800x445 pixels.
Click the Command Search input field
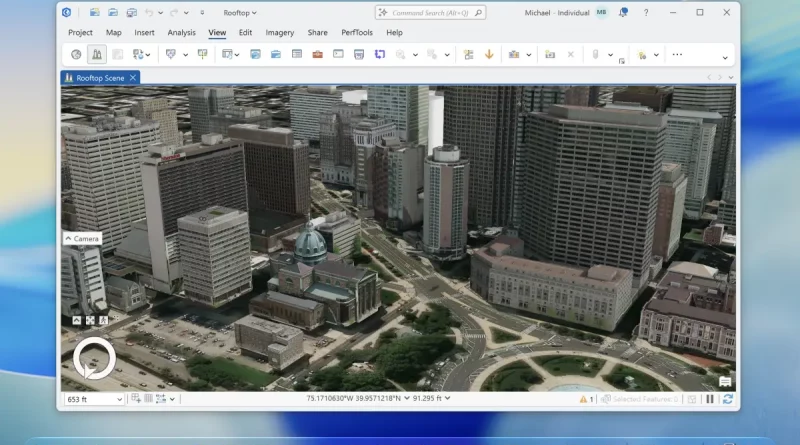point(430,13)
